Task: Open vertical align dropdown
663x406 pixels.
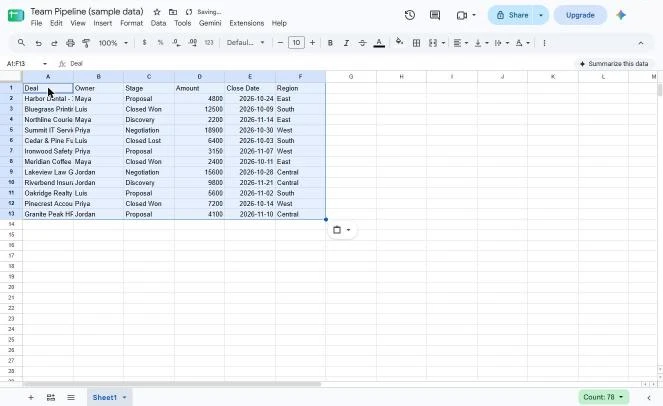Action: [x=482, y=43]
